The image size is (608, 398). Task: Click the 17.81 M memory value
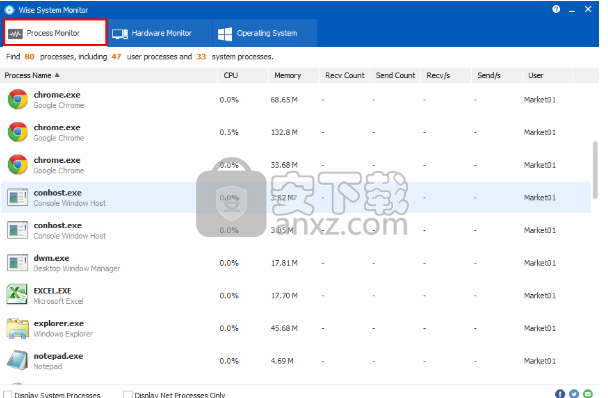284,263
